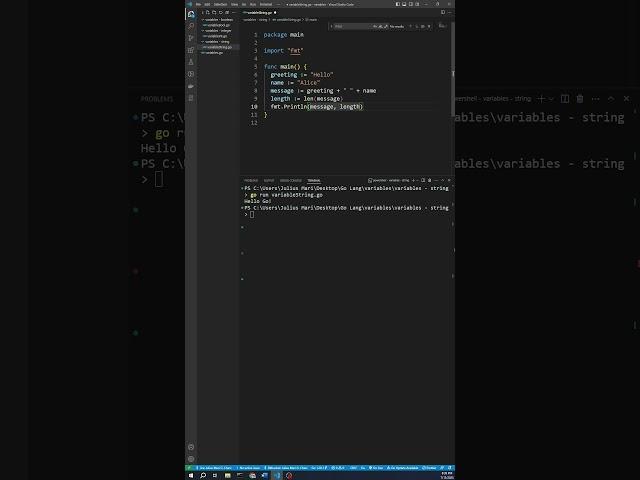Open the Accounts icon at the sidebar bottom

click(191, 447)
